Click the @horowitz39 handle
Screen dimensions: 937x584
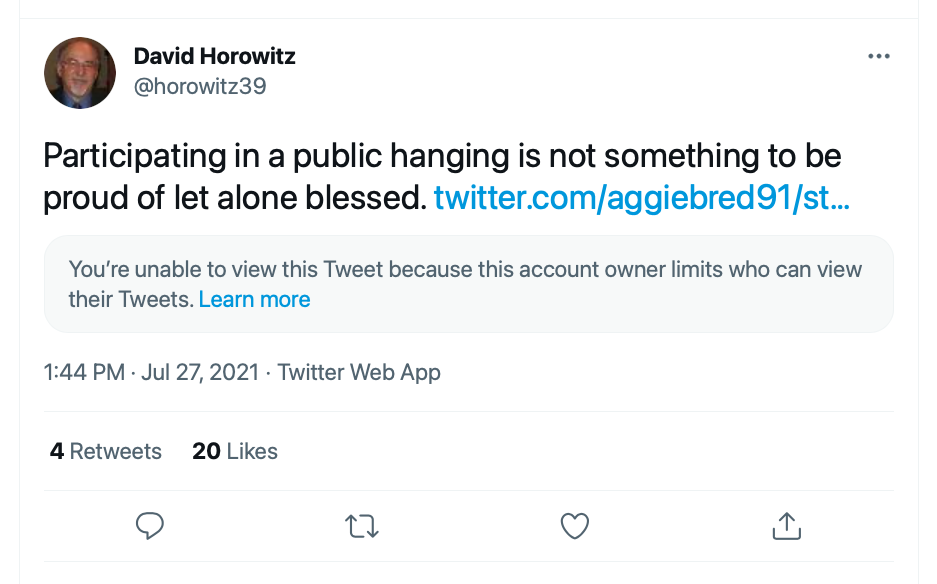coord(199,86)
